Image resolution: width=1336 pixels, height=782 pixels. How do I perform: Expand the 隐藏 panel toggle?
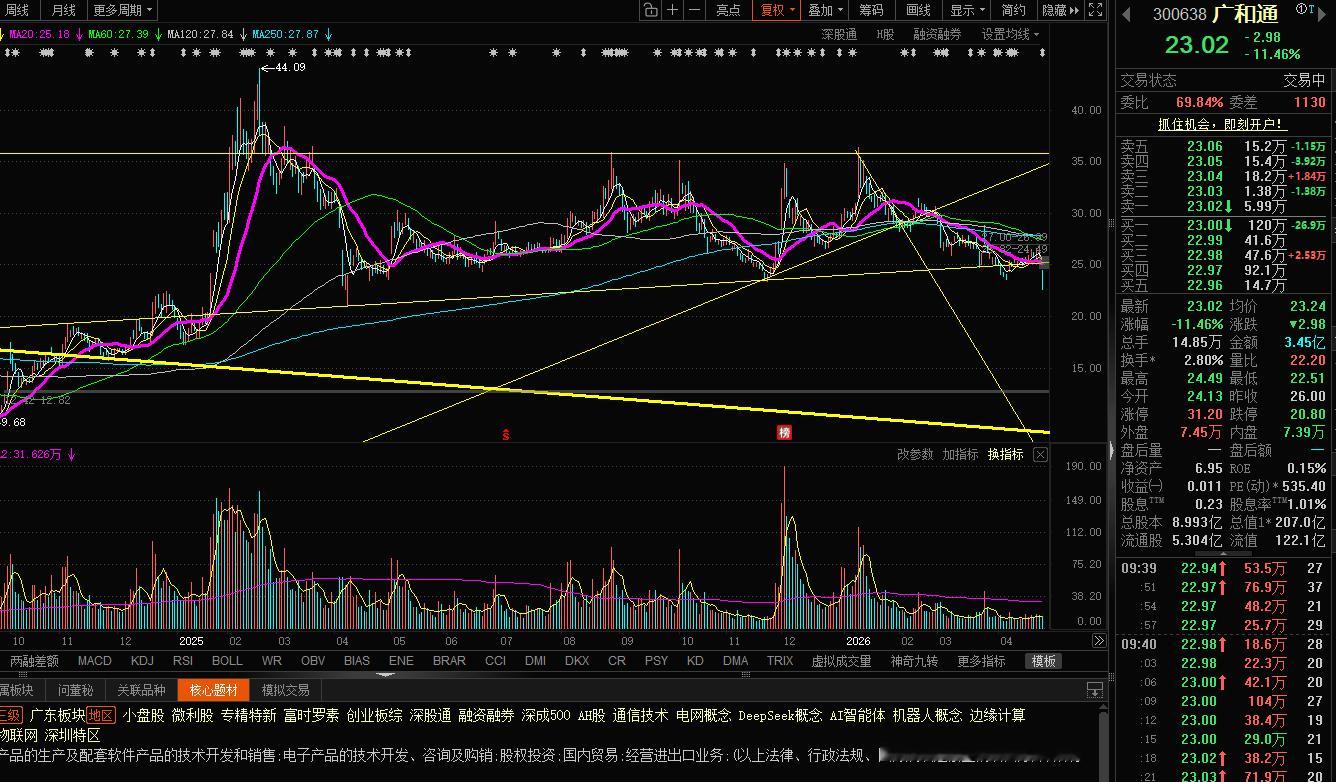[x=1060, y=10]
